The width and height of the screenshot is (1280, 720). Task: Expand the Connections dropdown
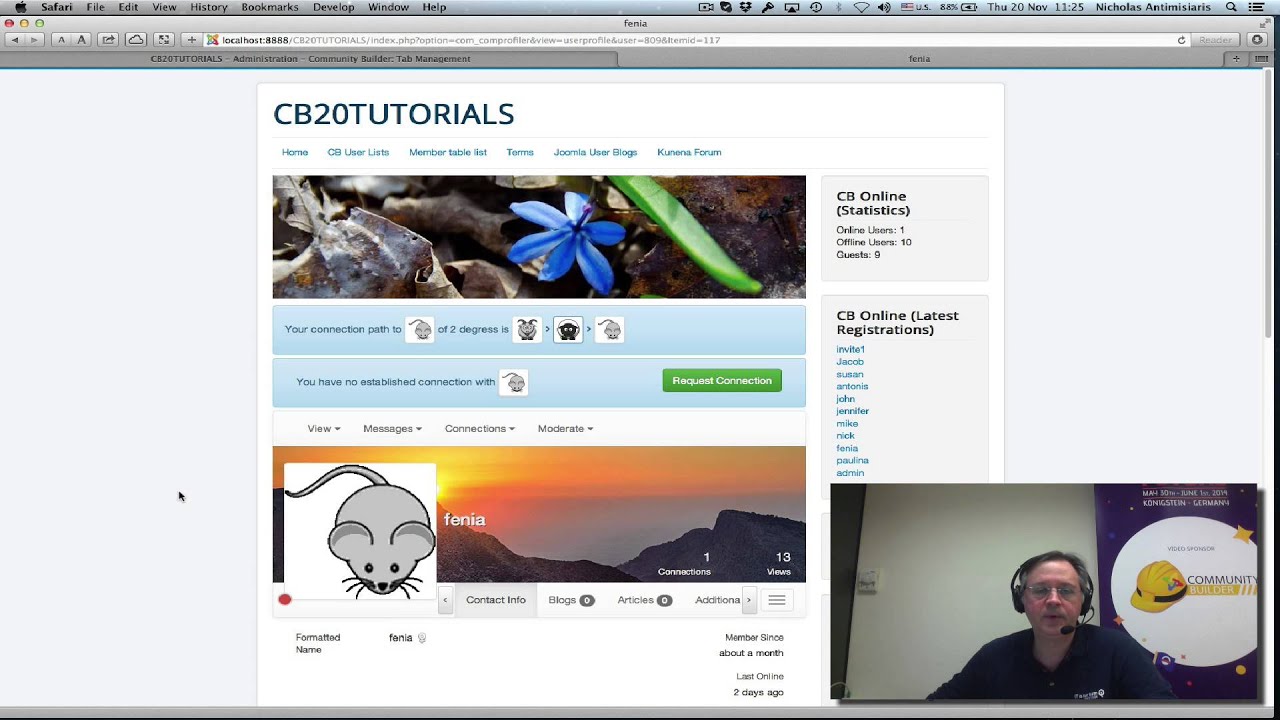[x=480, y=428]
